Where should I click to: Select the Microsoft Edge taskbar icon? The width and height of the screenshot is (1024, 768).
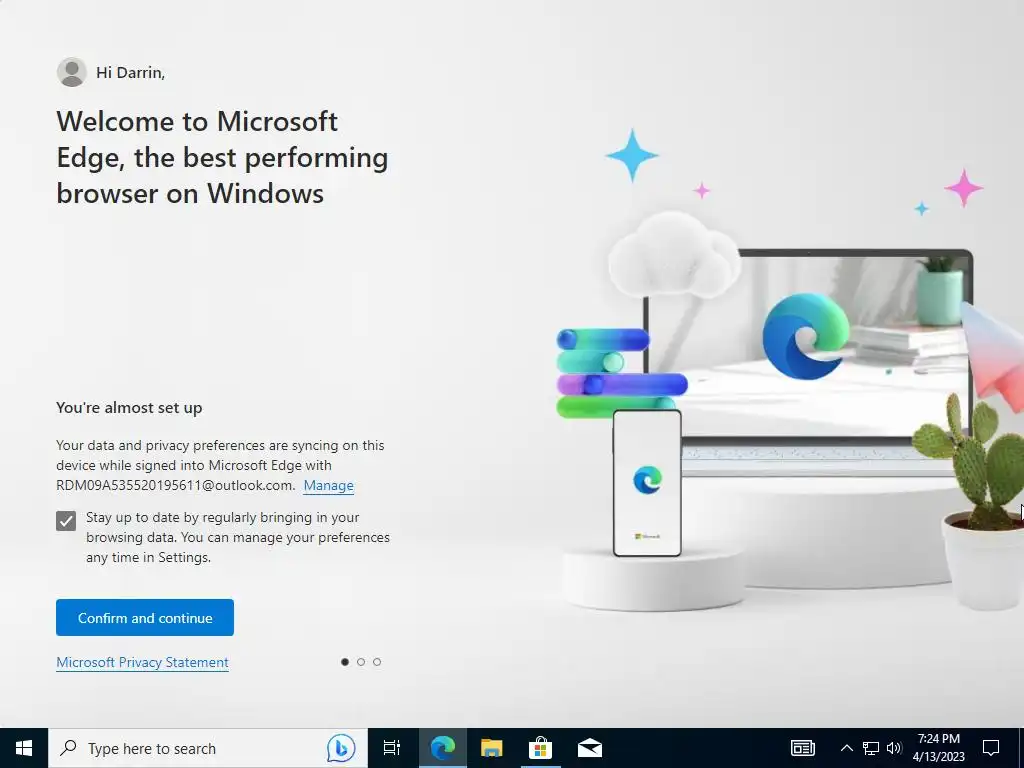[442, 748]
